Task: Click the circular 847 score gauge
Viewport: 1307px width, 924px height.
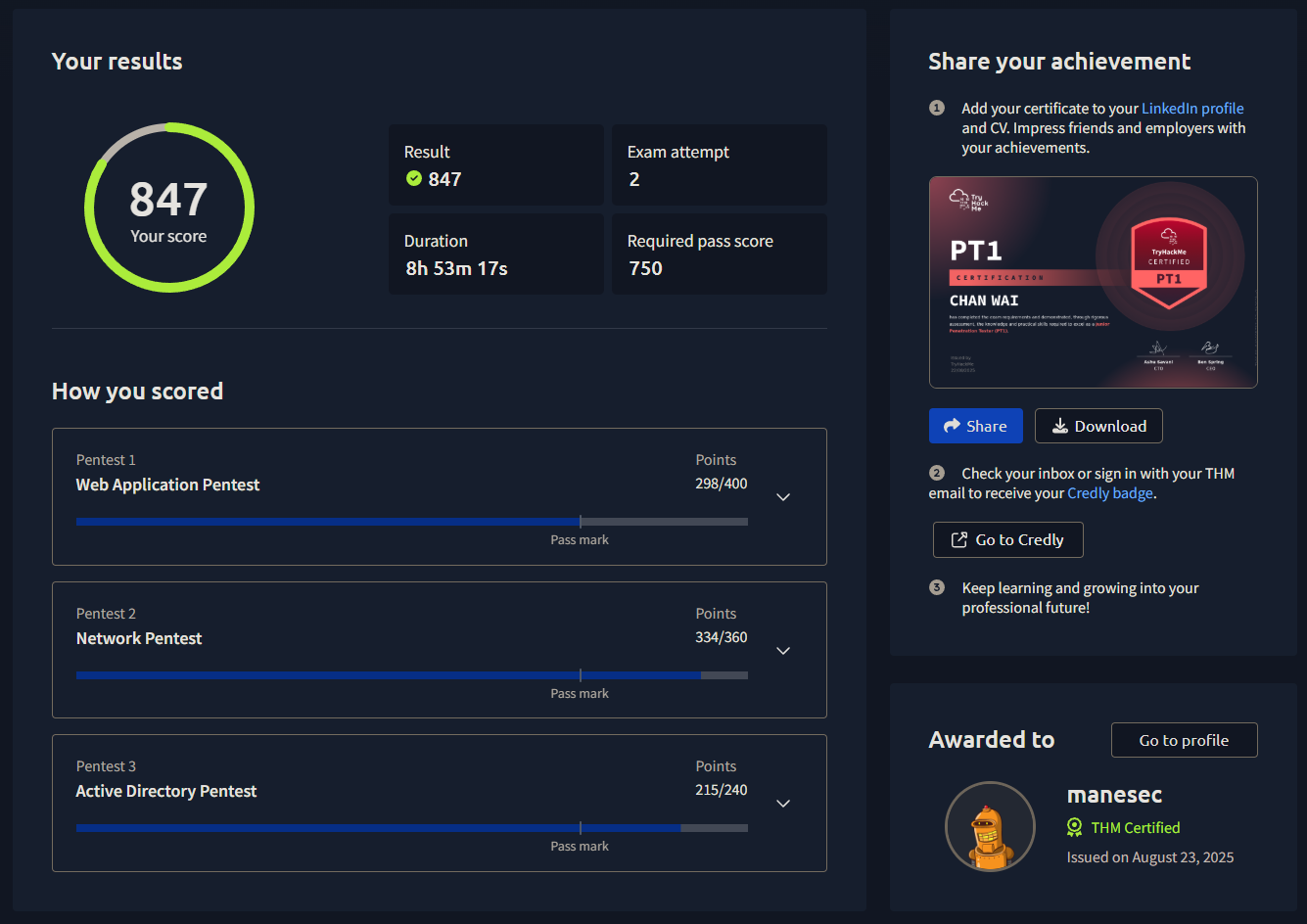Action: [169, 208]
